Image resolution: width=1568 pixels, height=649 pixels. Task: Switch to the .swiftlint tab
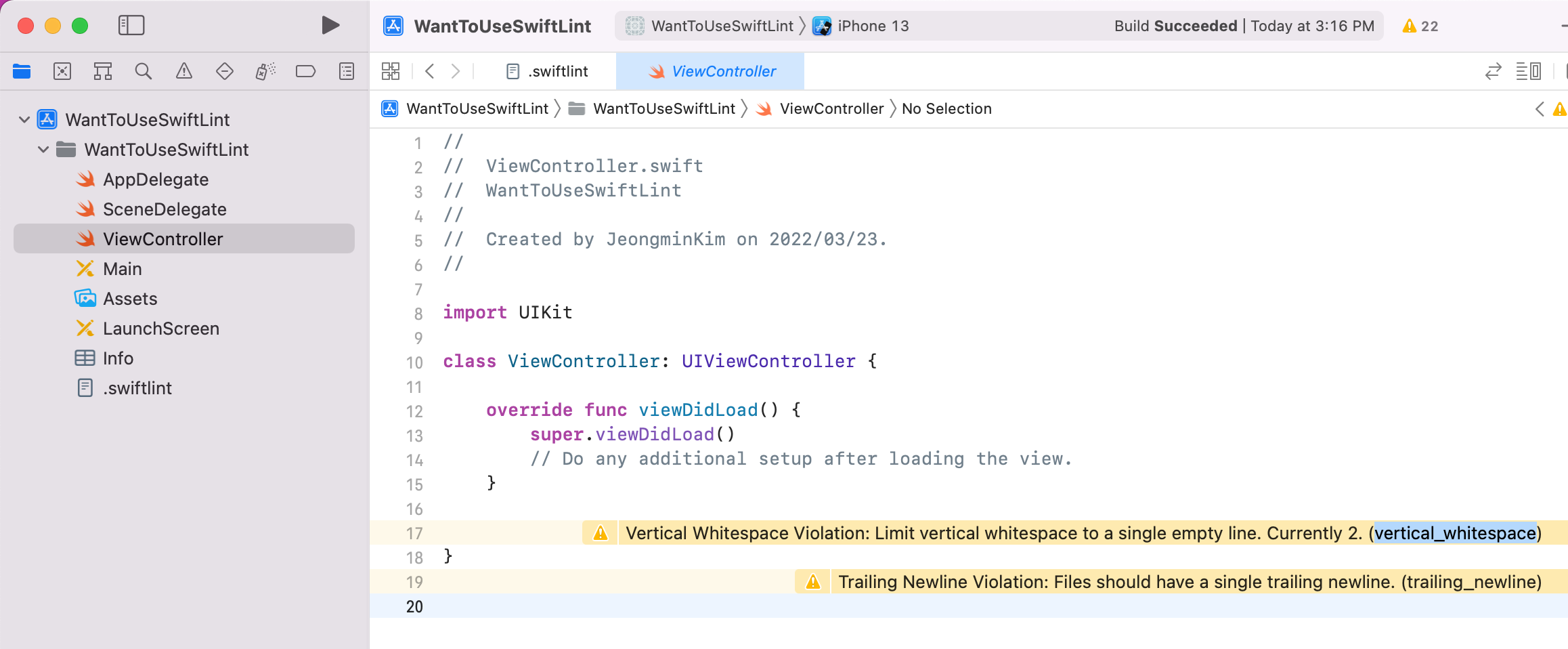[548, 71]
